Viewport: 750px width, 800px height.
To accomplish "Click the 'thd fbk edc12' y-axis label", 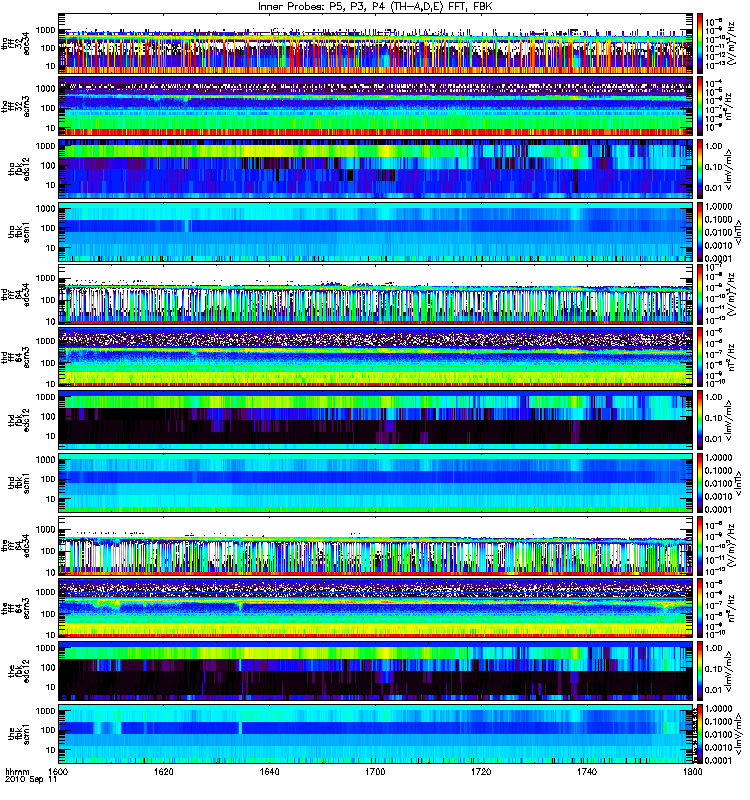I will pyautogui.click(x=18, y=420).
